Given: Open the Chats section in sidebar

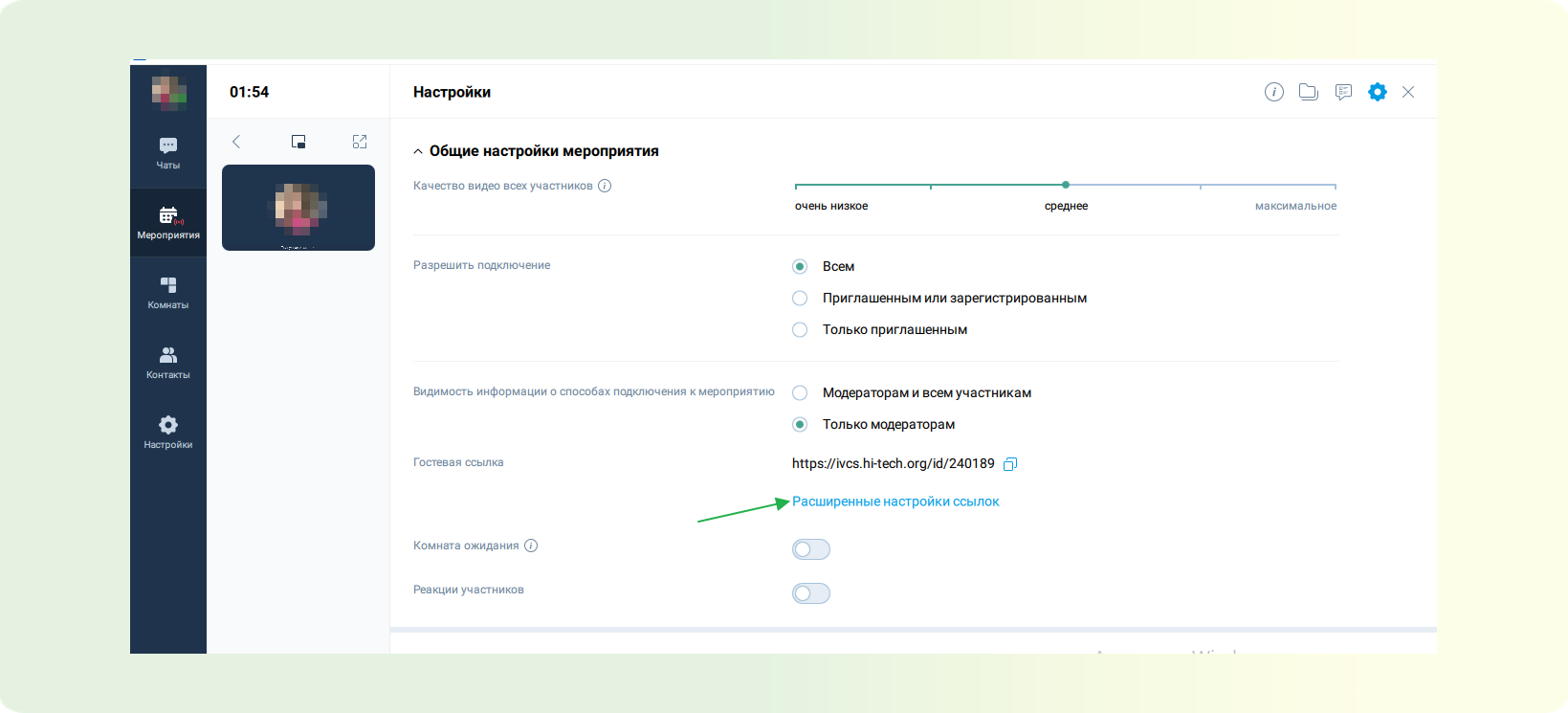Looking at the screenshot, I should click(168, 153).
